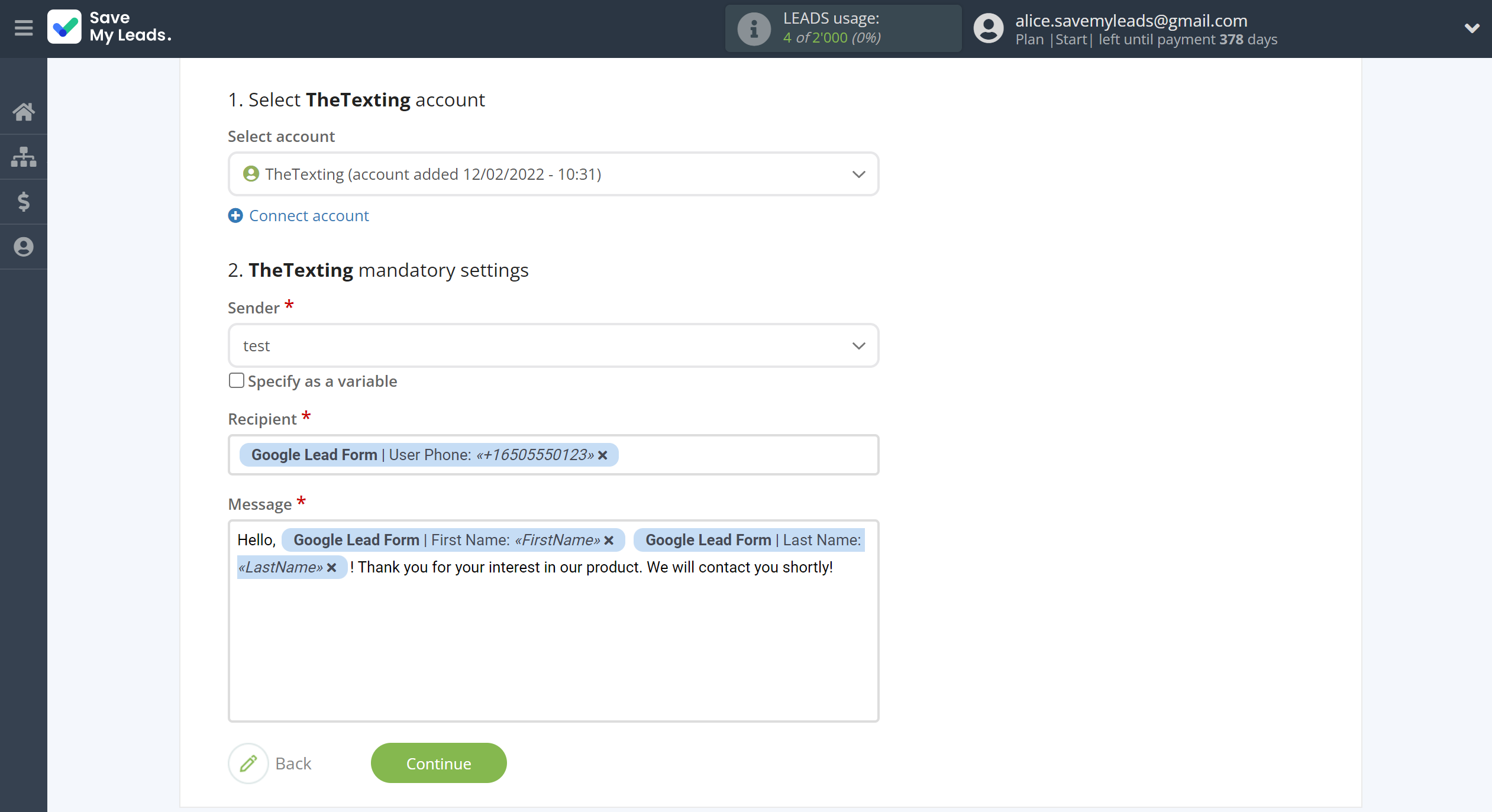Go to Home via sidebar icon
This screenshot has width=1492, height=812.
(x=24, y=112)
